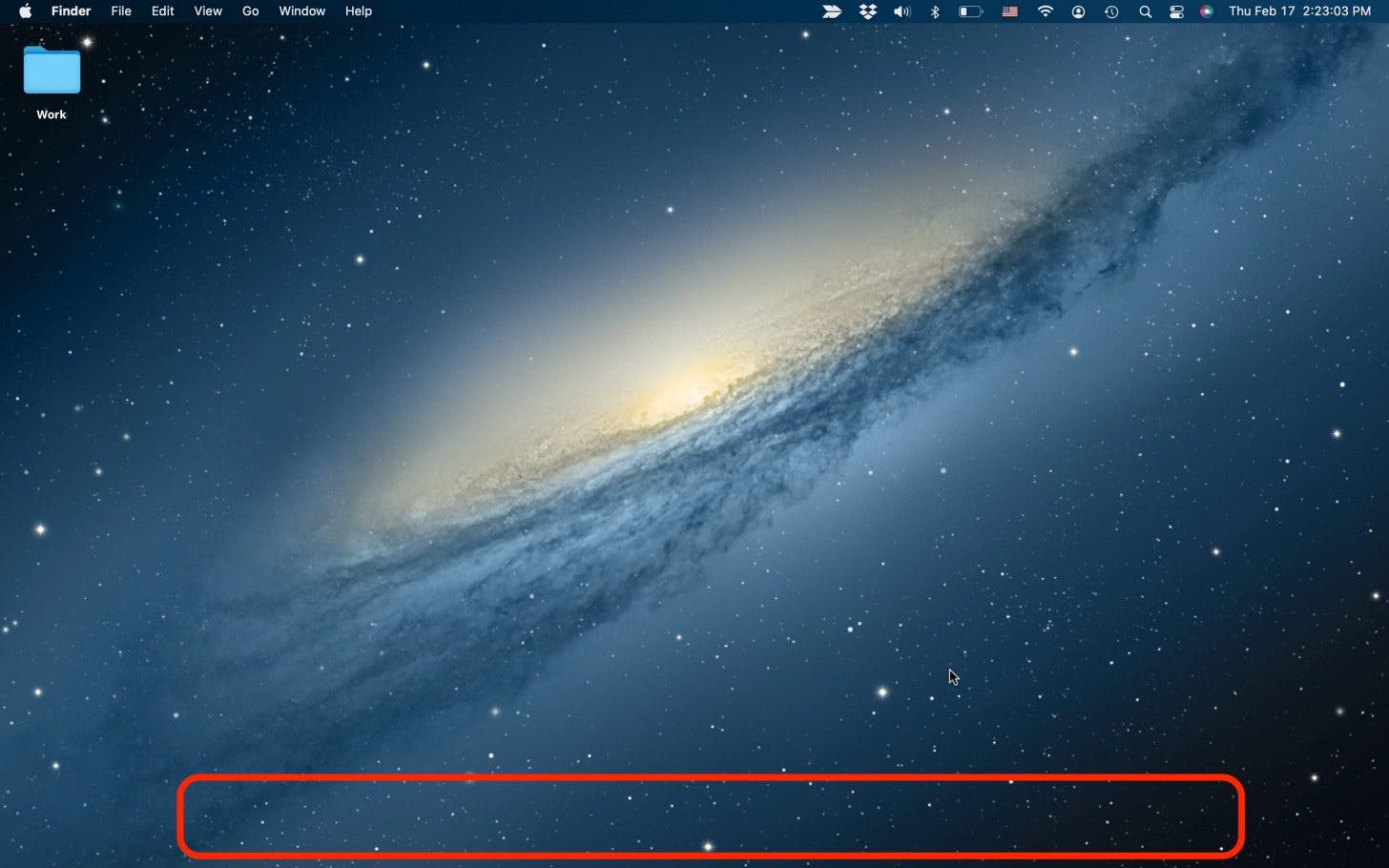Open the Apple menu
The image size is (1389, 868).
[x=26, y=11]
